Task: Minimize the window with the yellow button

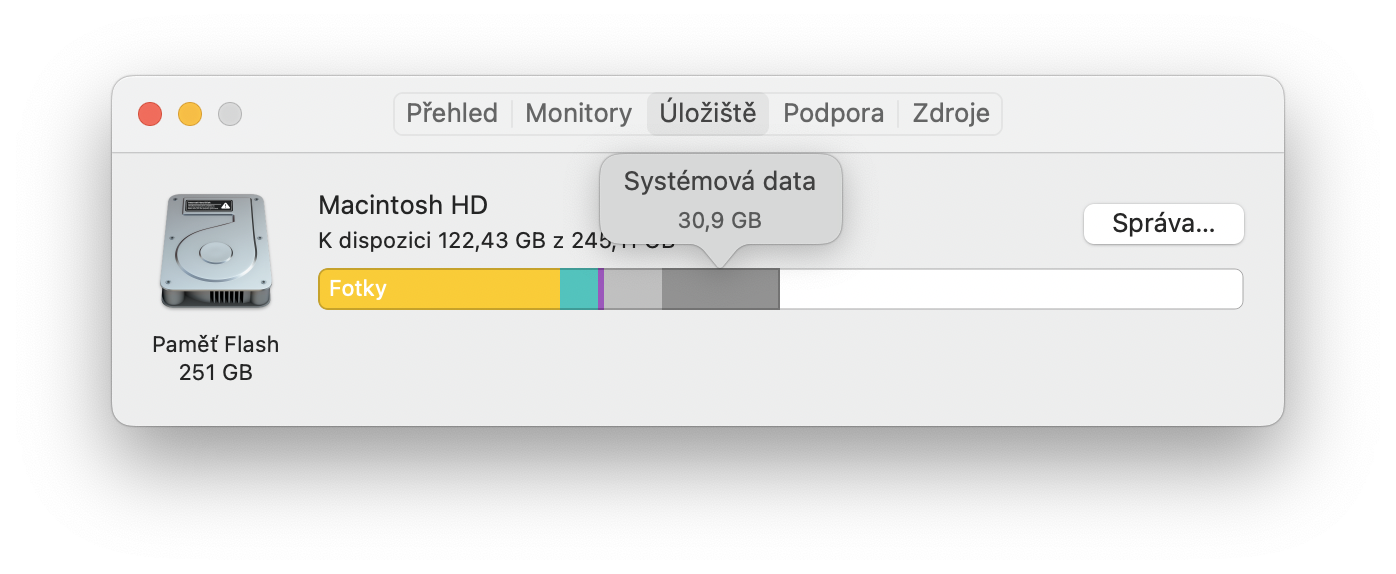Action: 190,114
